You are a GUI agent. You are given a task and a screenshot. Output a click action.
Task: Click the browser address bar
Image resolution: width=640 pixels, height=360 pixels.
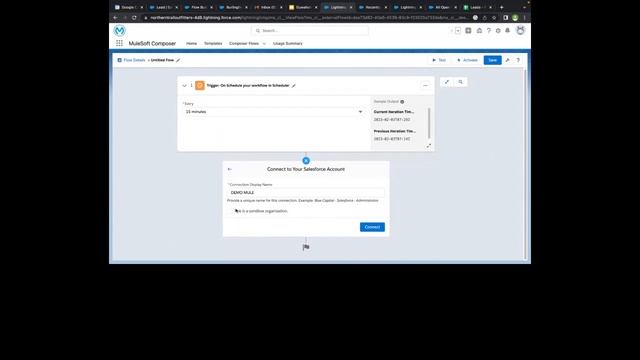tap(308, 18)
